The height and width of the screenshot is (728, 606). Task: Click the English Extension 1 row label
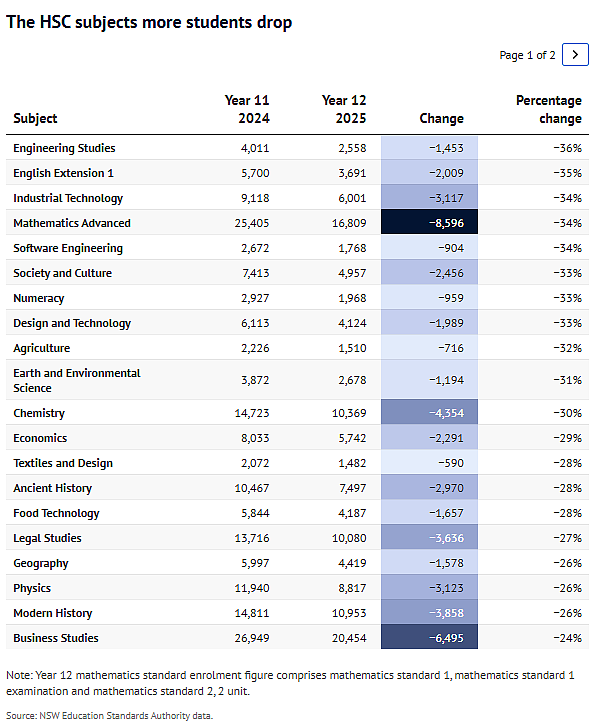point(63,173)
